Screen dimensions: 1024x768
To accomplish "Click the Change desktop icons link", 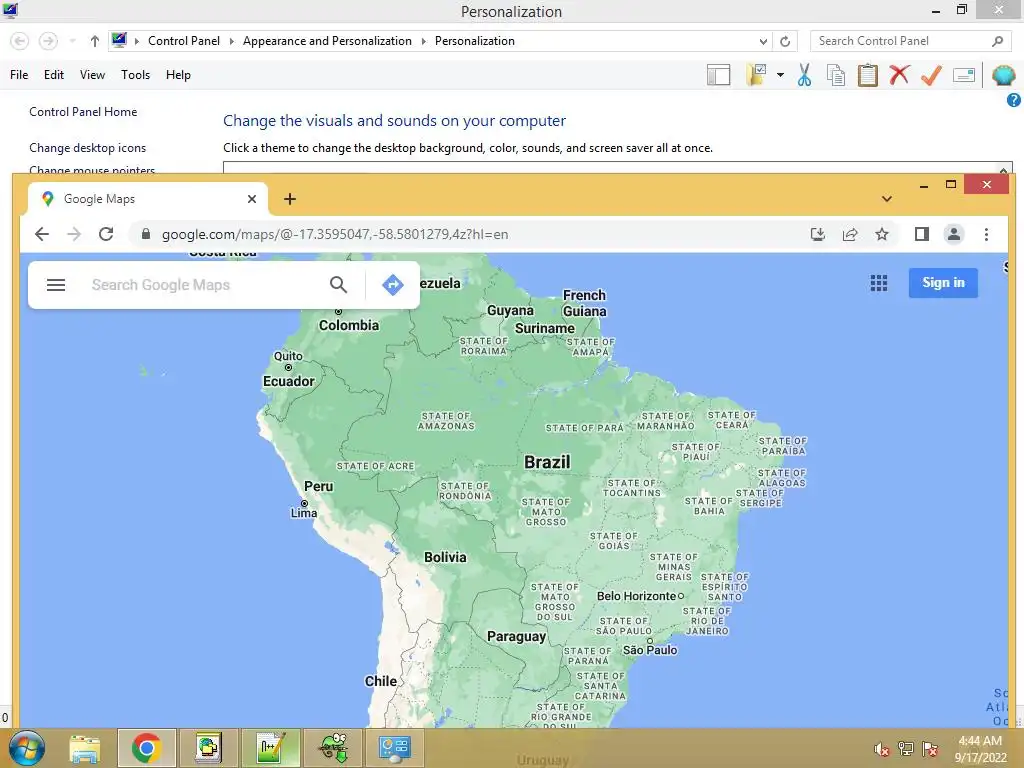I will 88,148.
